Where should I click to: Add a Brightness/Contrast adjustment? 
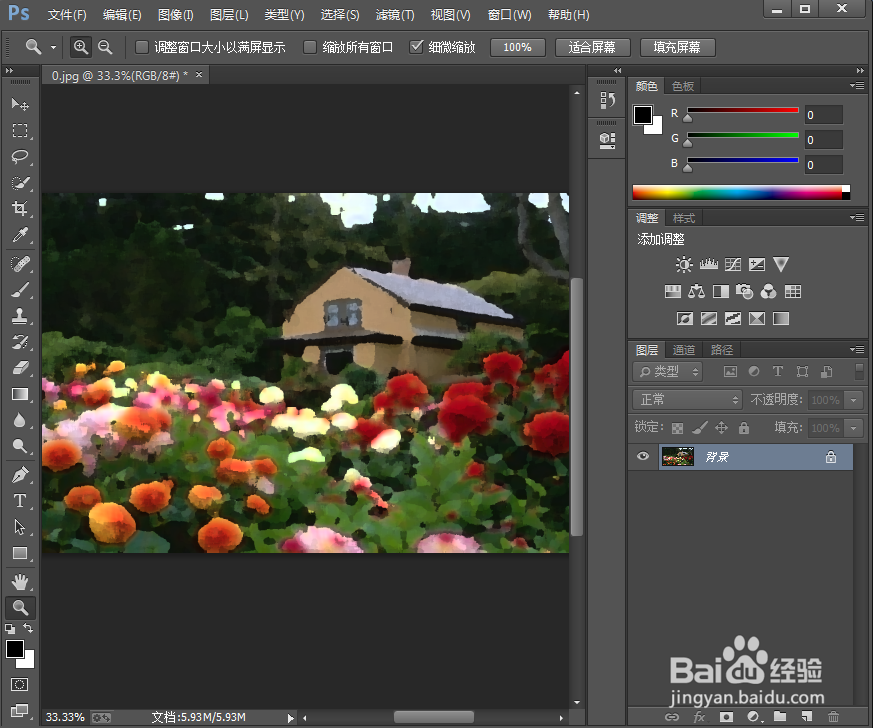[684, 264]
